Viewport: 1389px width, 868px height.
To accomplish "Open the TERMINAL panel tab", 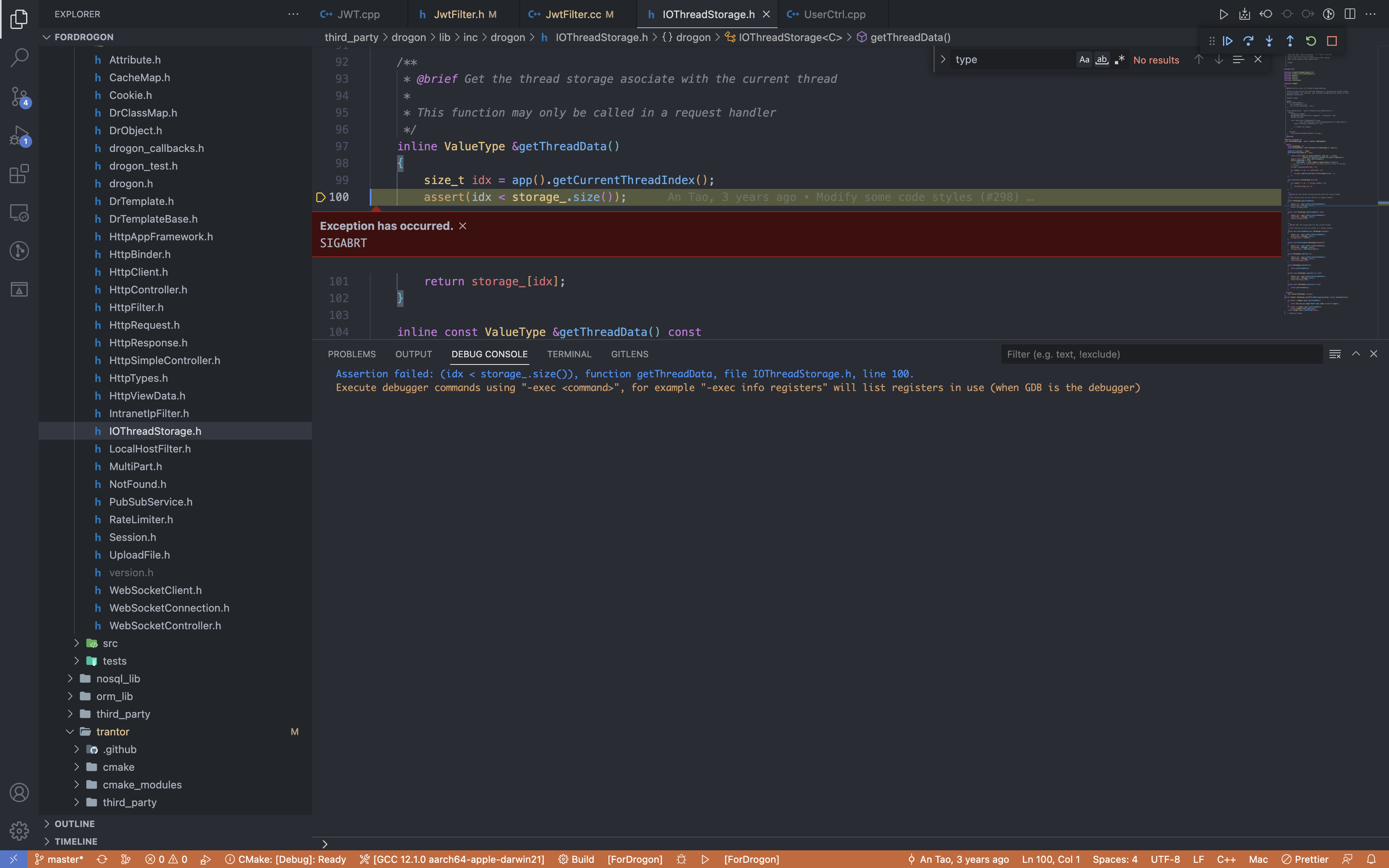I will 569,354.
